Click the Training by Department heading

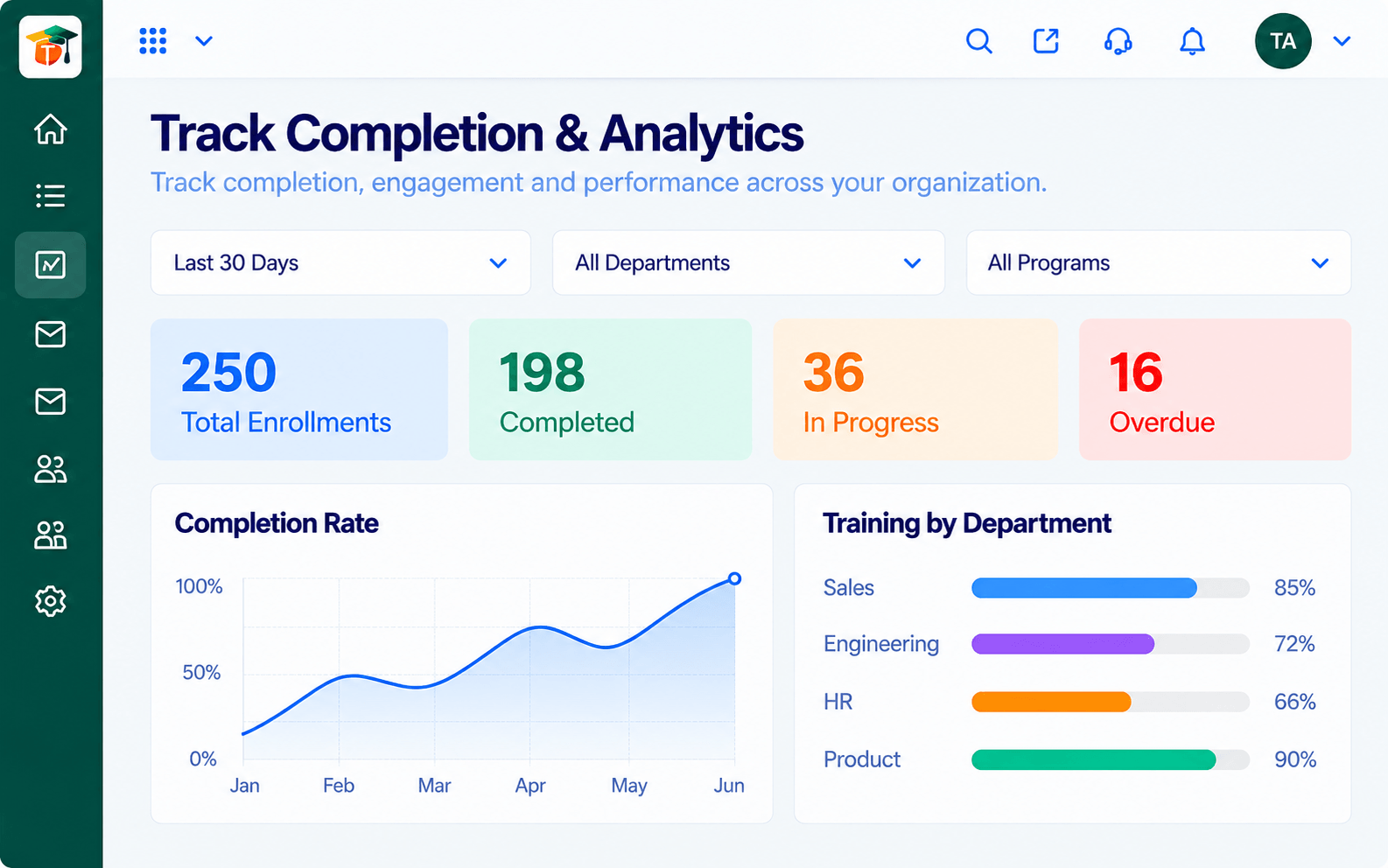(967, 523)
